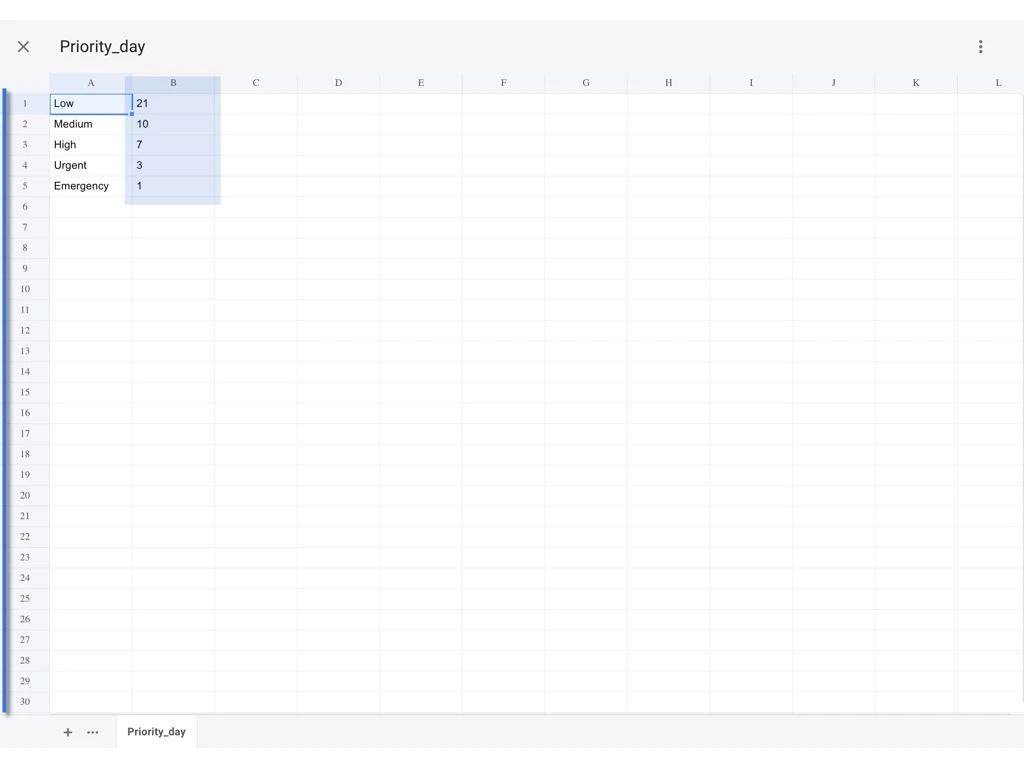Select empty cell C3

(256, 144)
